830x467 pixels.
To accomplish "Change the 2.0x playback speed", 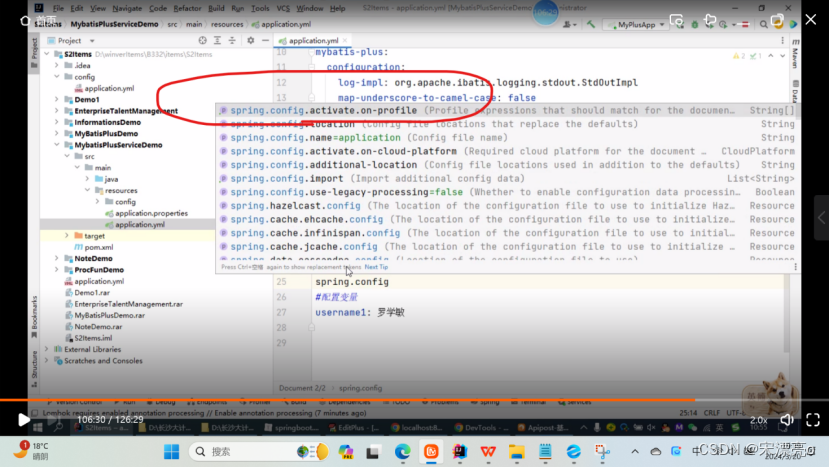I will coord(759,420).
